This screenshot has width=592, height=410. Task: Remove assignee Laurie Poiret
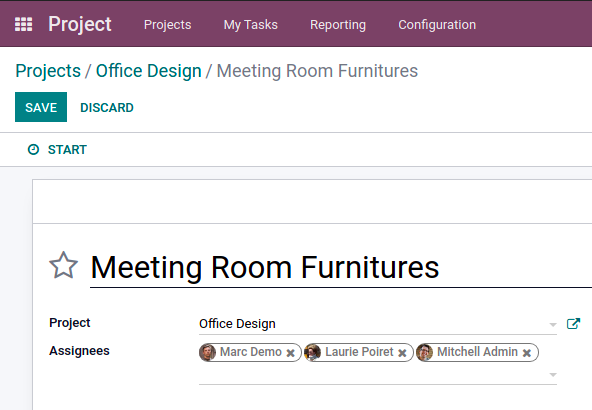[x=402, y=353]
